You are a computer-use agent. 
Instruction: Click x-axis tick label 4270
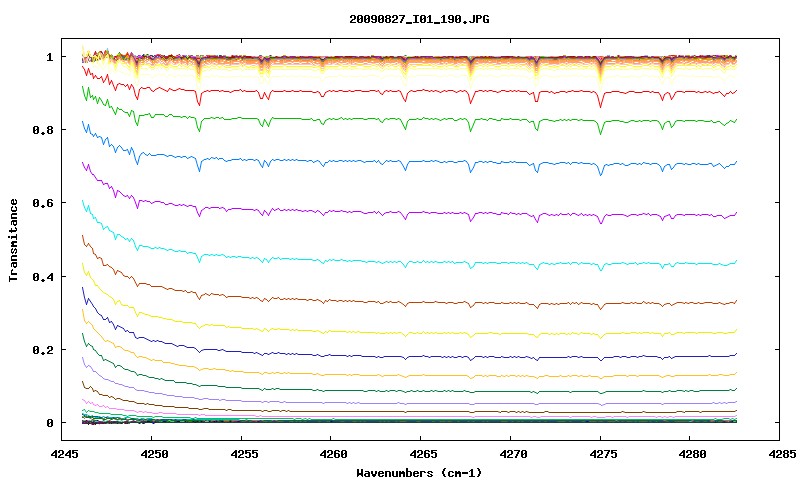[x=512, y=454]
